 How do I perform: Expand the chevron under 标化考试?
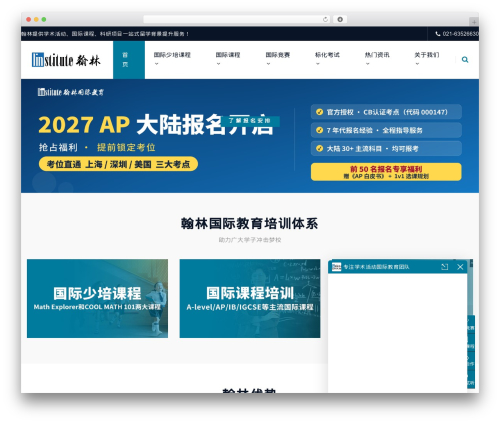point(318,64)
